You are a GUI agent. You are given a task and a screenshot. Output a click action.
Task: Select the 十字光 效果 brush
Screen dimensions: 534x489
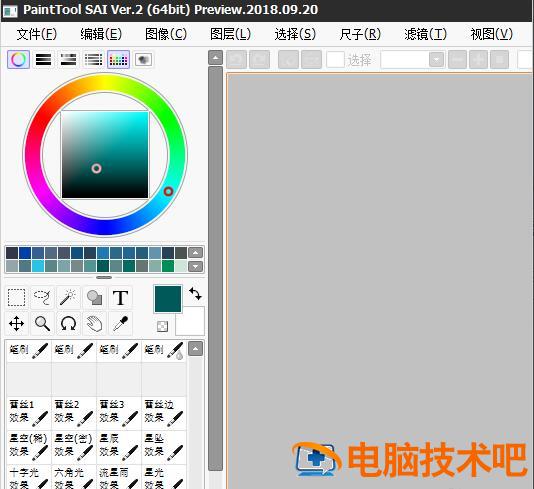point(29,477)
